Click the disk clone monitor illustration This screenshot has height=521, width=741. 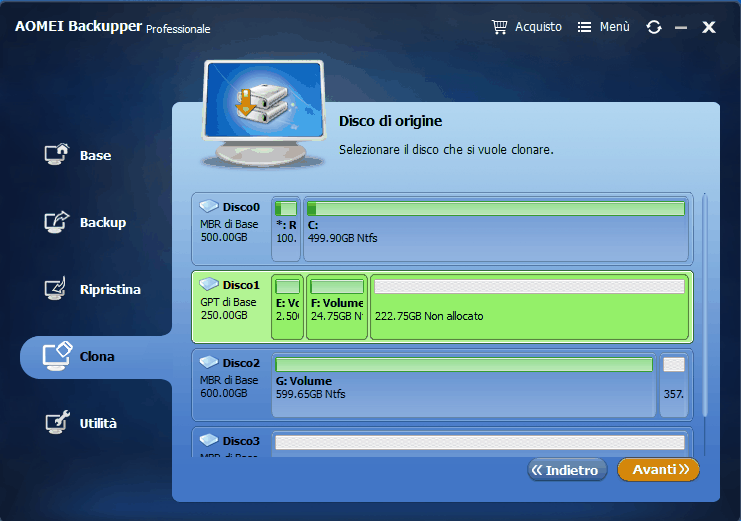pyautogui.click(x=264, y=114)
